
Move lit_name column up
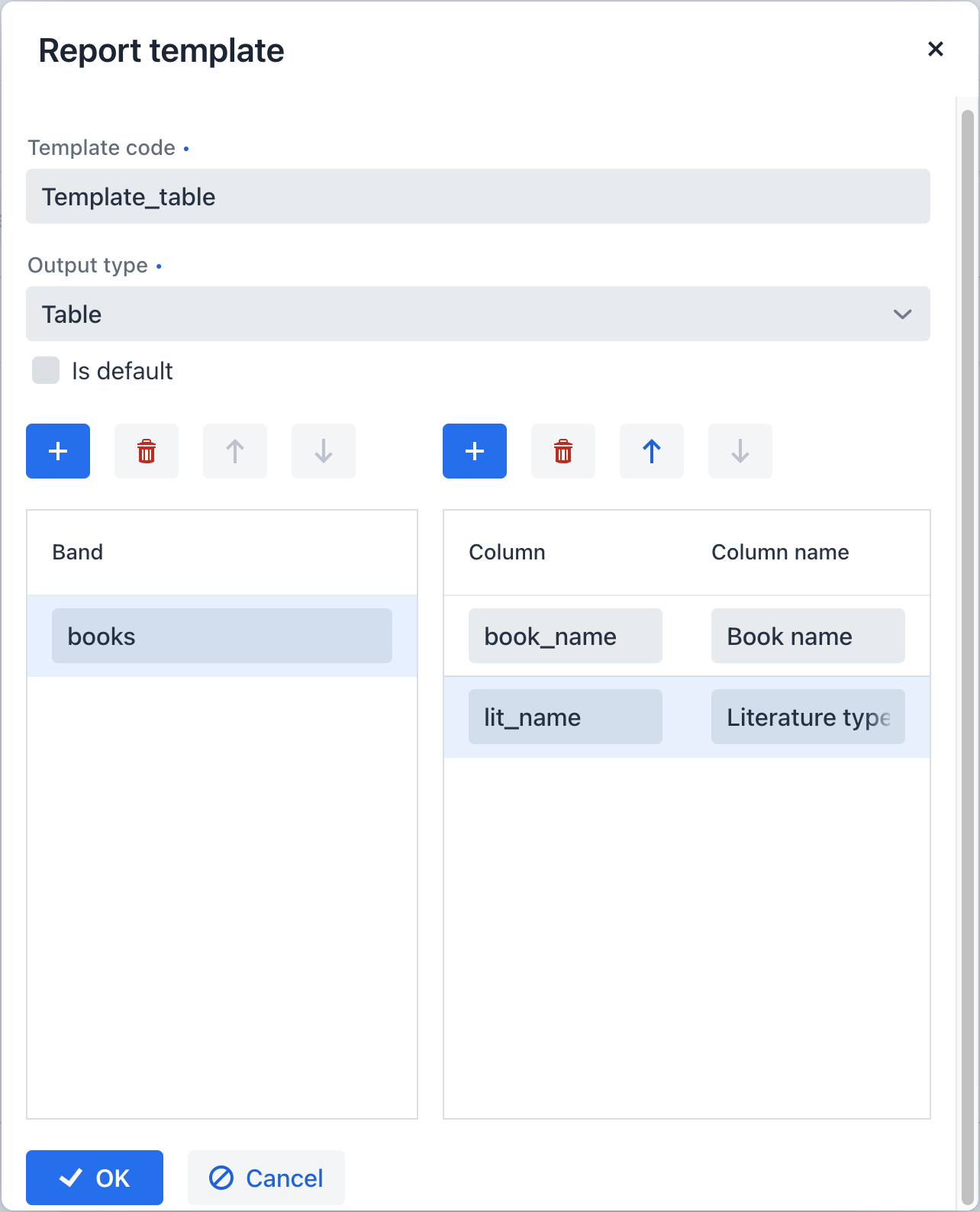click(652, 451)
